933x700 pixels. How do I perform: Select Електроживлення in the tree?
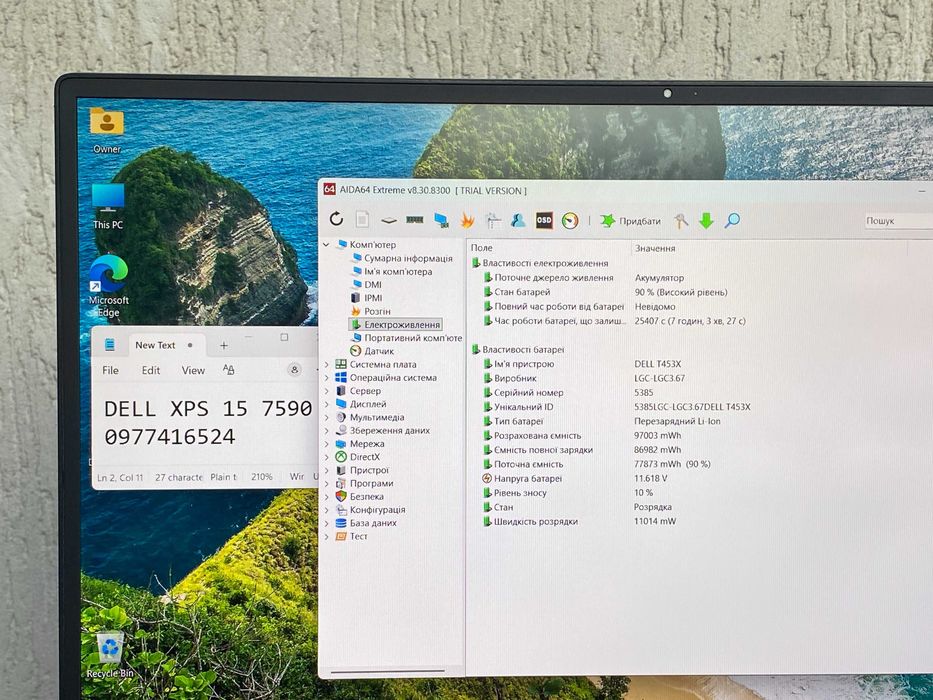point(396,324)
